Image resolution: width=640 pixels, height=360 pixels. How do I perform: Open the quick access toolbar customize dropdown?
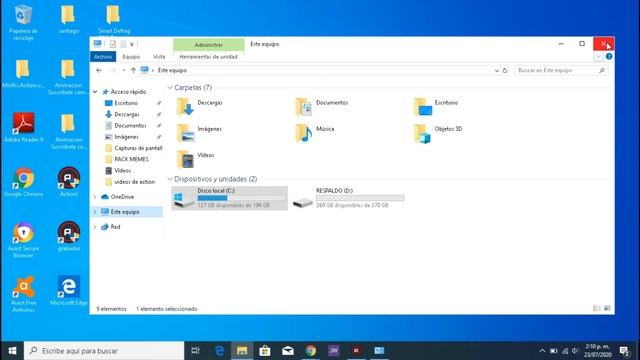click(x=132, y=44)
